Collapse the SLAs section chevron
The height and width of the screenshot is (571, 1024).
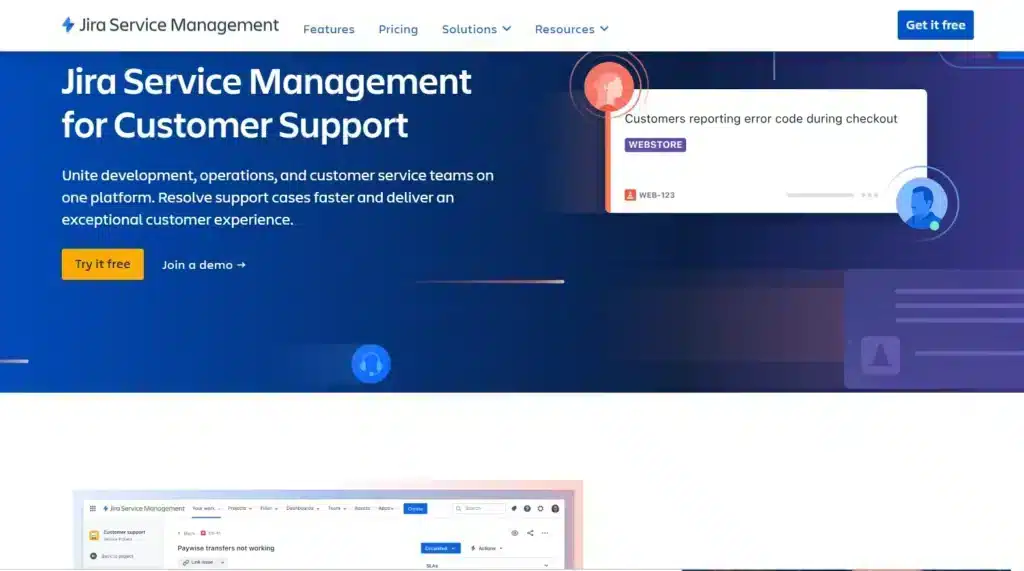tap(546, 566)
